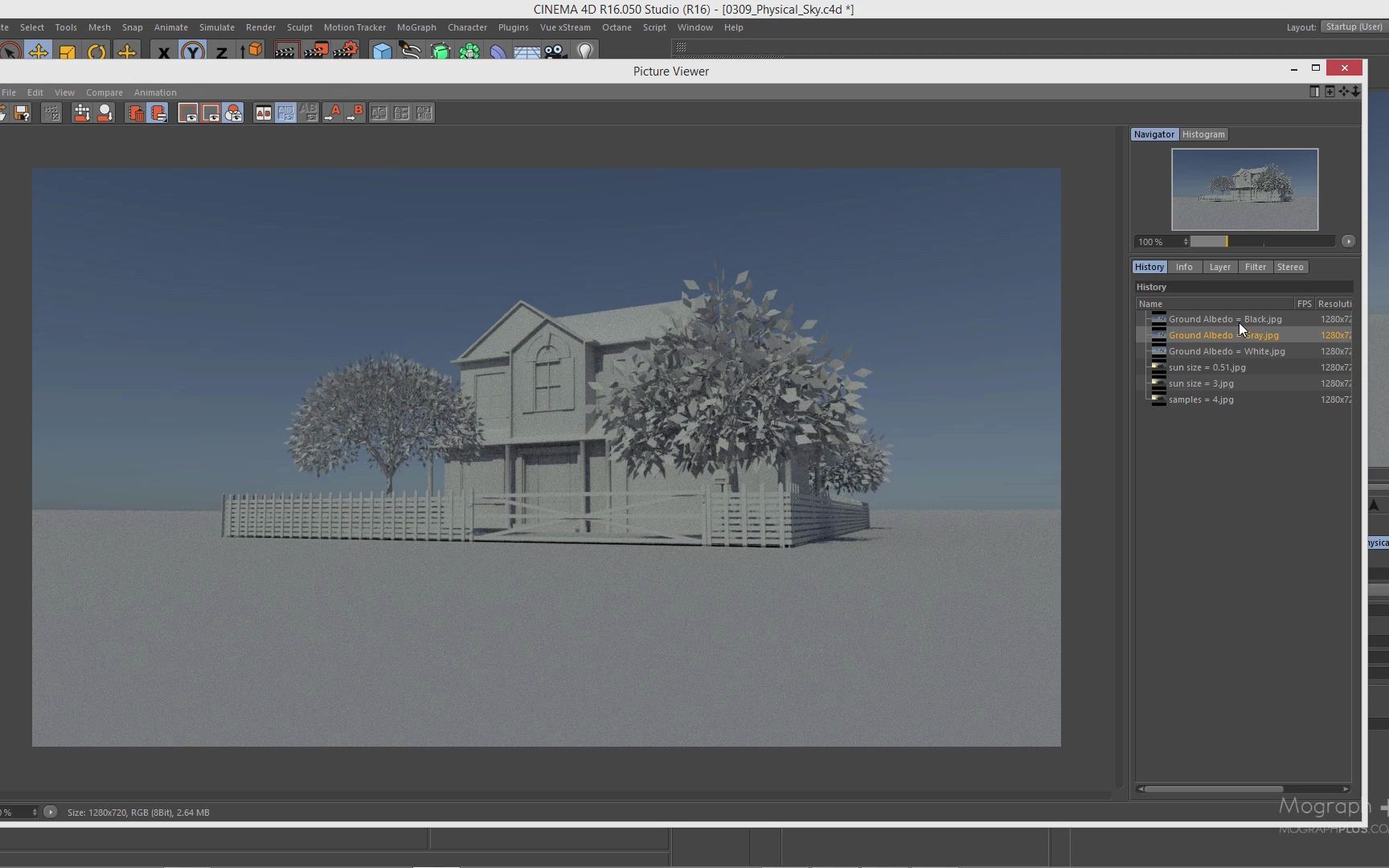Image resolution: width=1389 pixels, height=868 pixels.
Task: Open MoGraph menu in main menu bar
Action: click(x=416, y=27)
